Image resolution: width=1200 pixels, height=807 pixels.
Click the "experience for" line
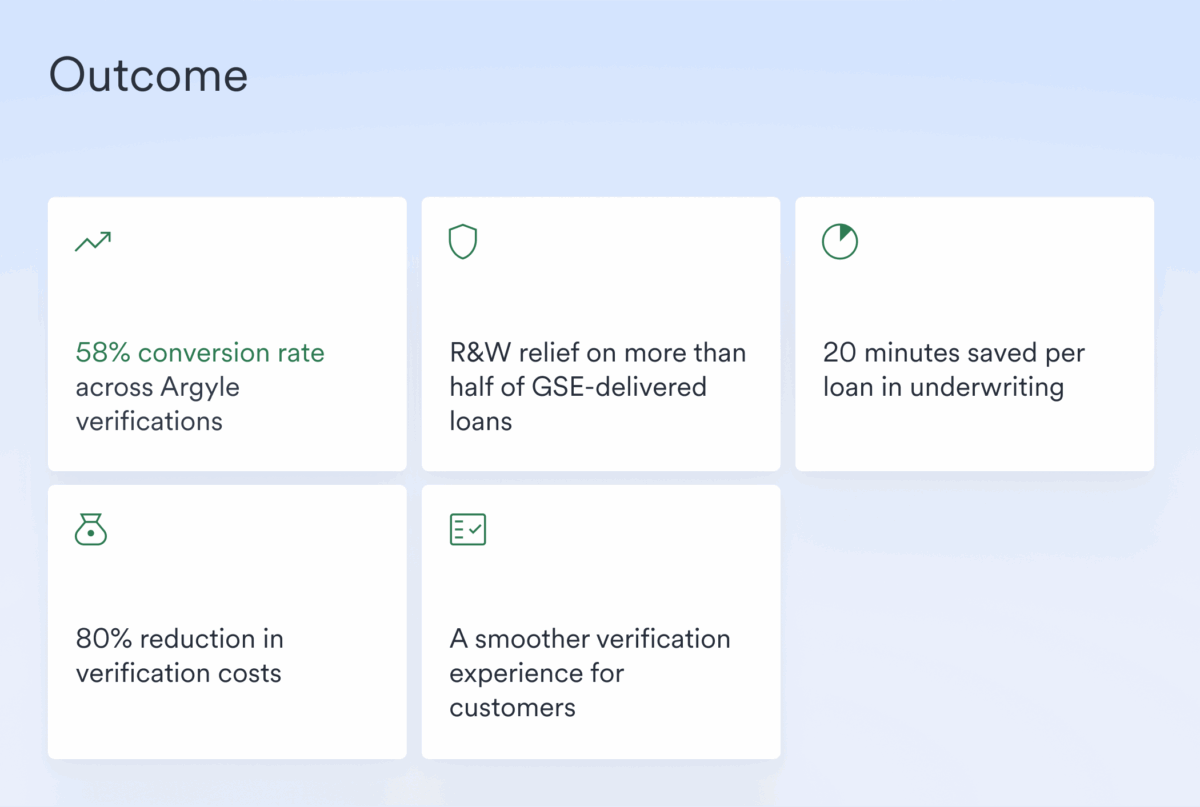point(536,673)
